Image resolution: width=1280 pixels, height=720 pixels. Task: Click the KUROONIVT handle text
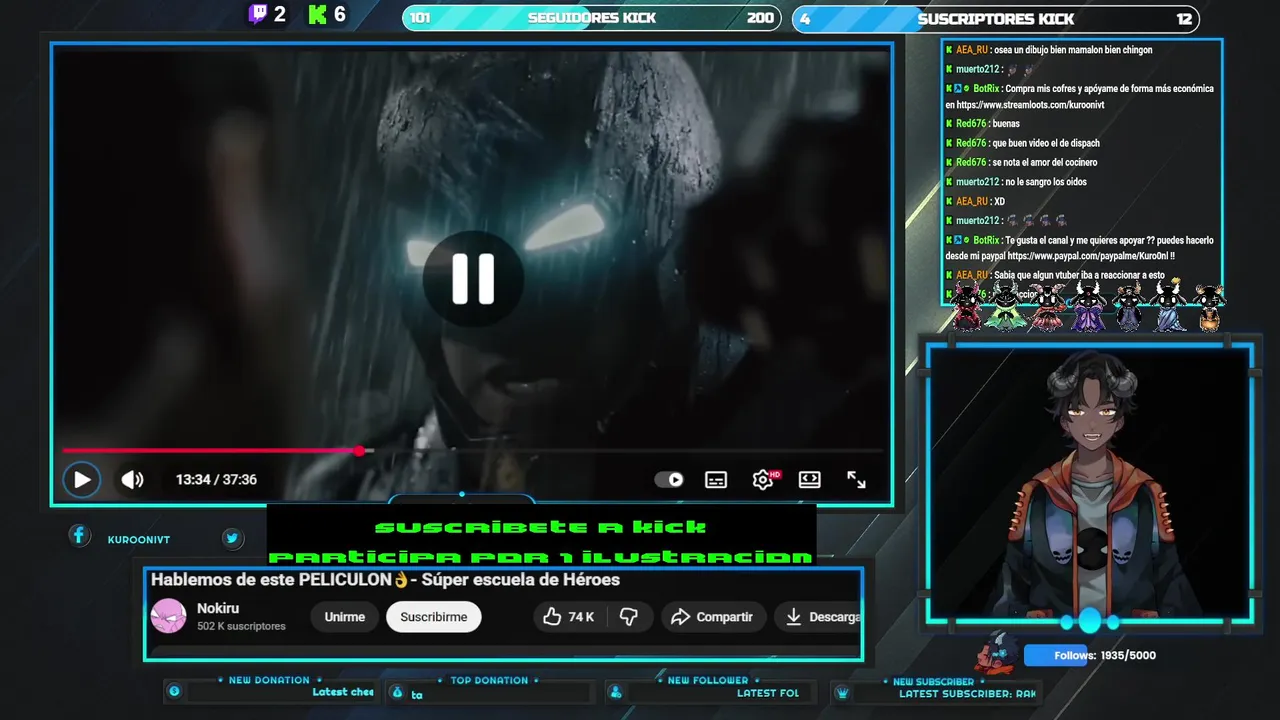(x=139, y=540)
